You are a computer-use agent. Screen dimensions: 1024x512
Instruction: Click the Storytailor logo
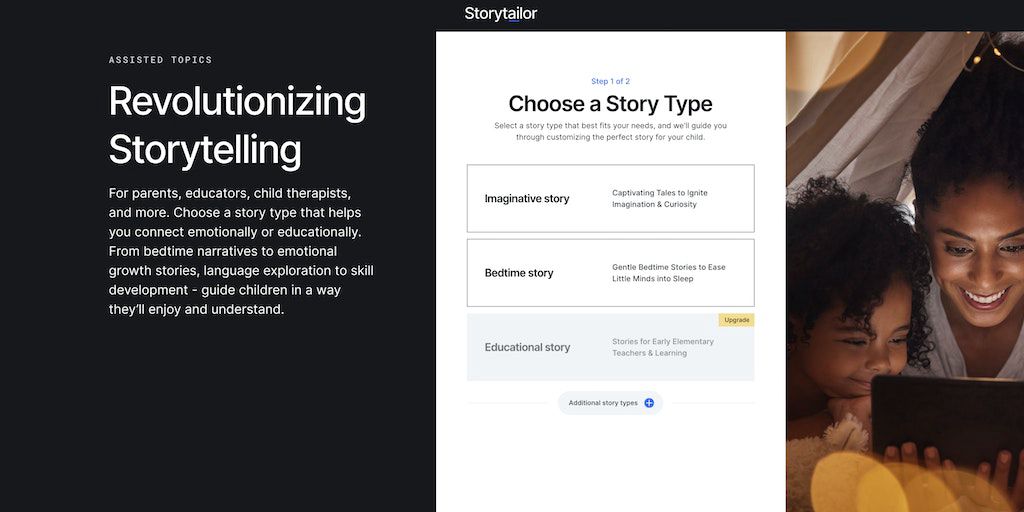(500, 14)
